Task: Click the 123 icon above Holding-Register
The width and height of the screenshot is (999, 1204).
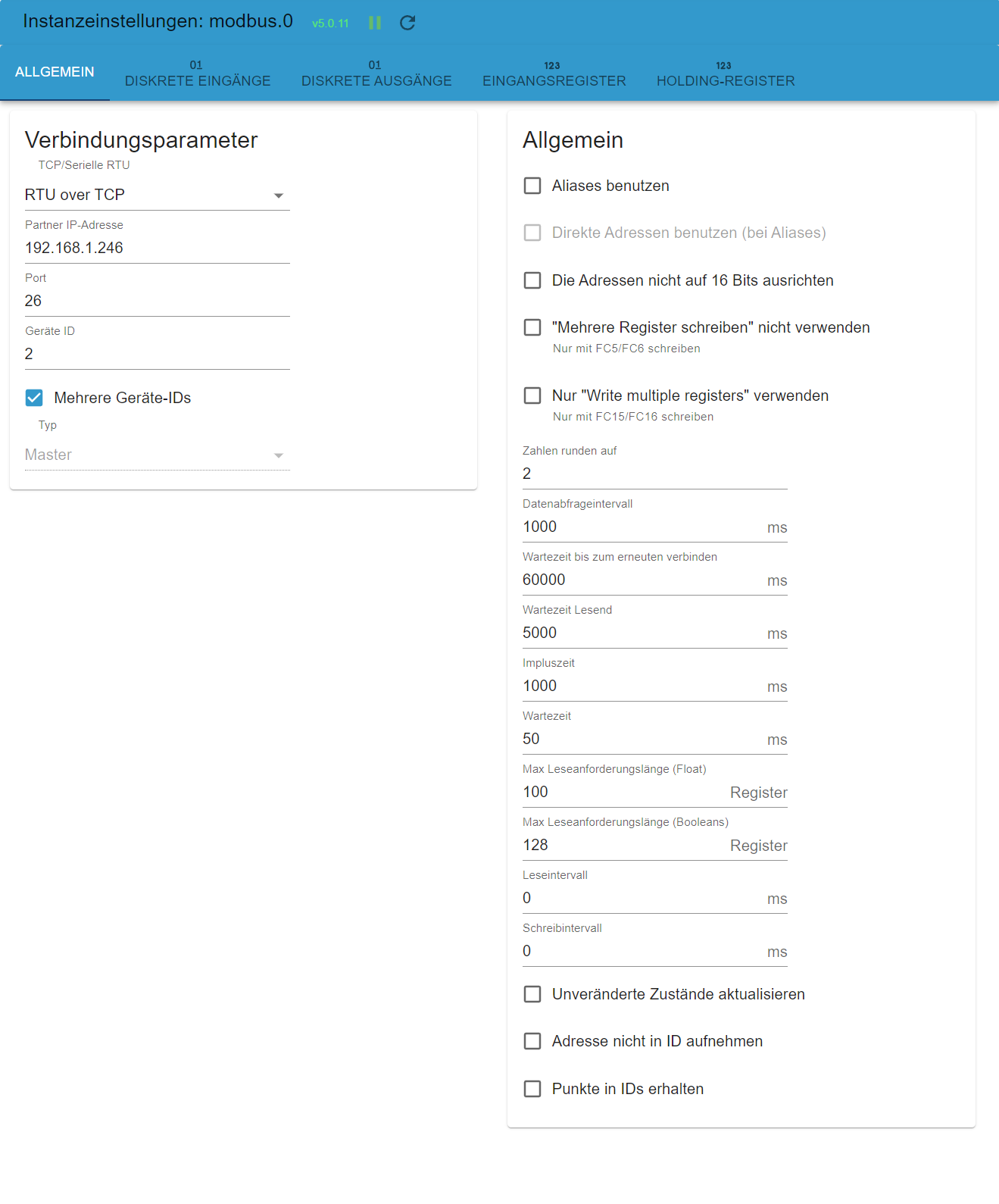Action: coord(724,66)
